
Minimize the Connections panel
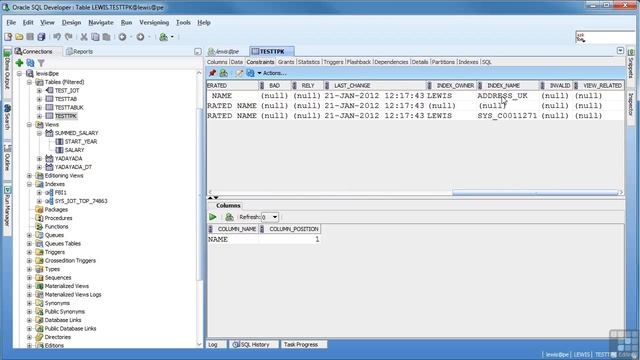click(x=198, y=52)
